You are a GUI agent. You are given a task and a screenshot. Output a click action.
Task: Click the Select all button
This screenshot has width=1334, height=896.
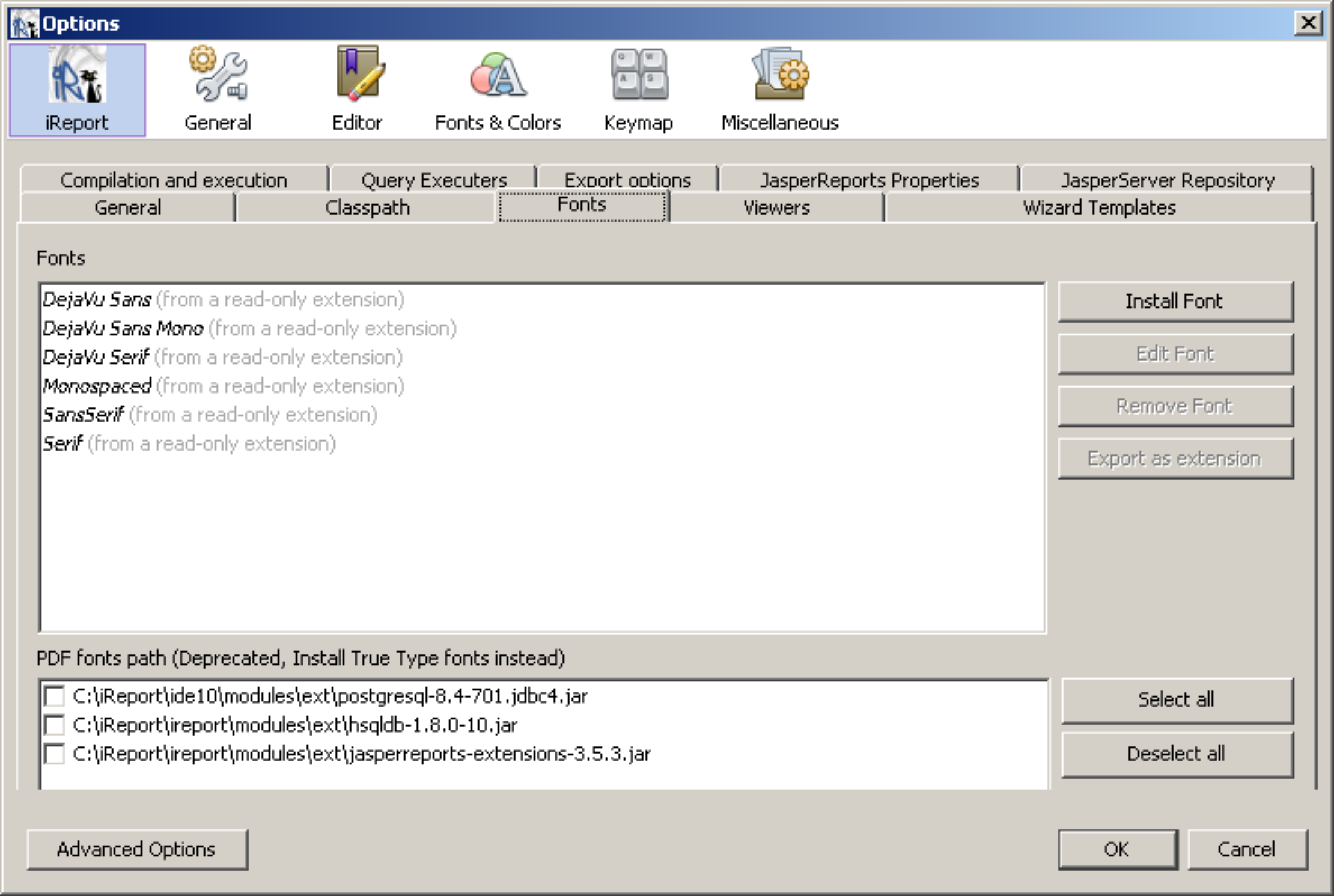(x=1176, y=700)
